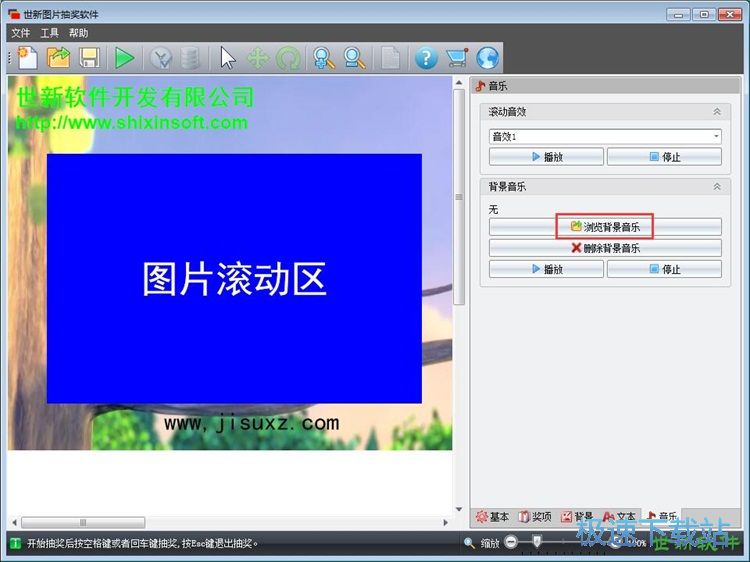Click the horizontal scroll right arrow
The image size is (750, 562).
446,522
